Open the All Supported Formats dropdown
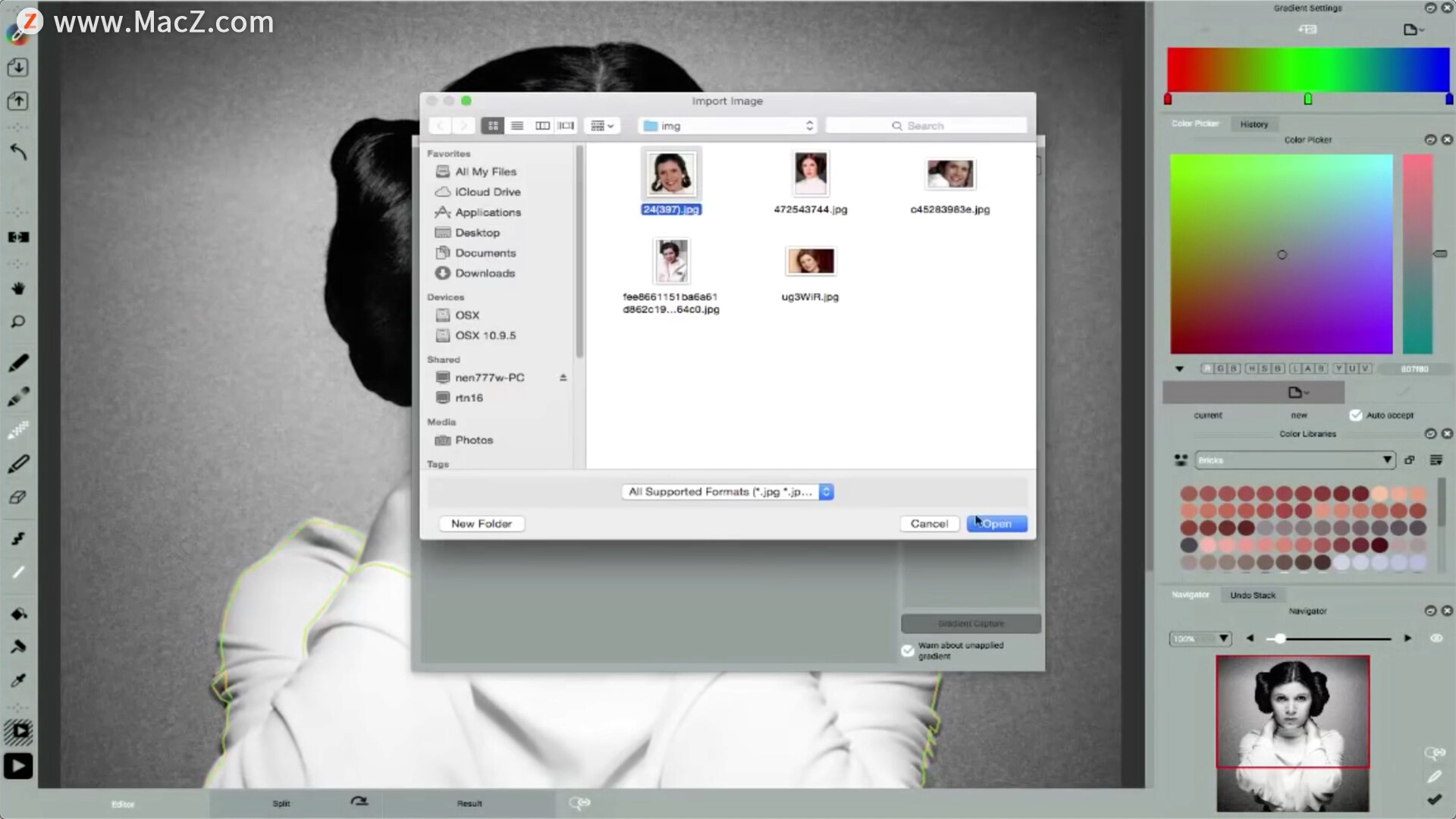This screenshot has height=819, width=1456. click(727, 492)
